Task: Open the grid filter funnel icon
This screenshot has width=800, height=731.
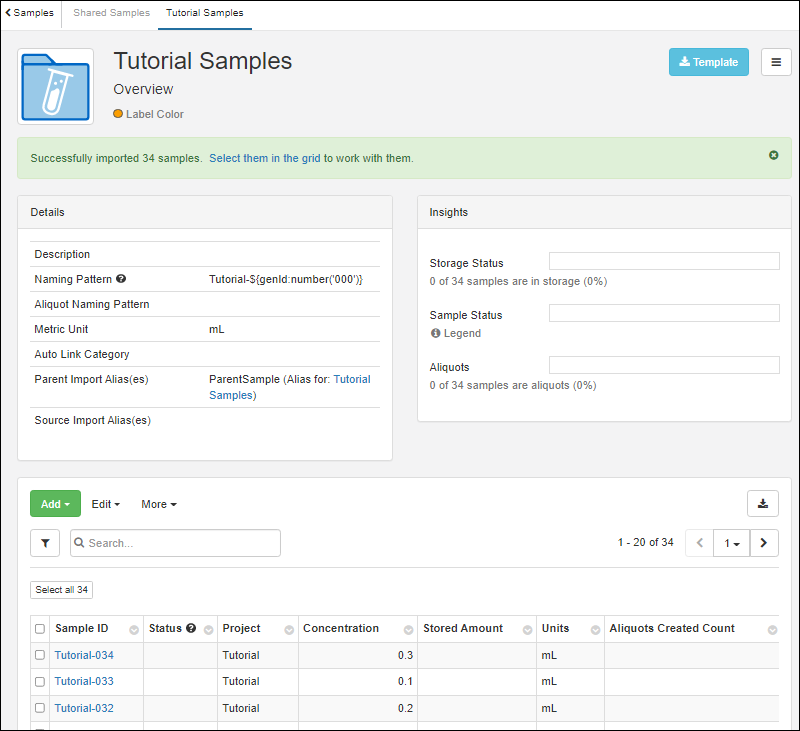Action: coord(45,543)
